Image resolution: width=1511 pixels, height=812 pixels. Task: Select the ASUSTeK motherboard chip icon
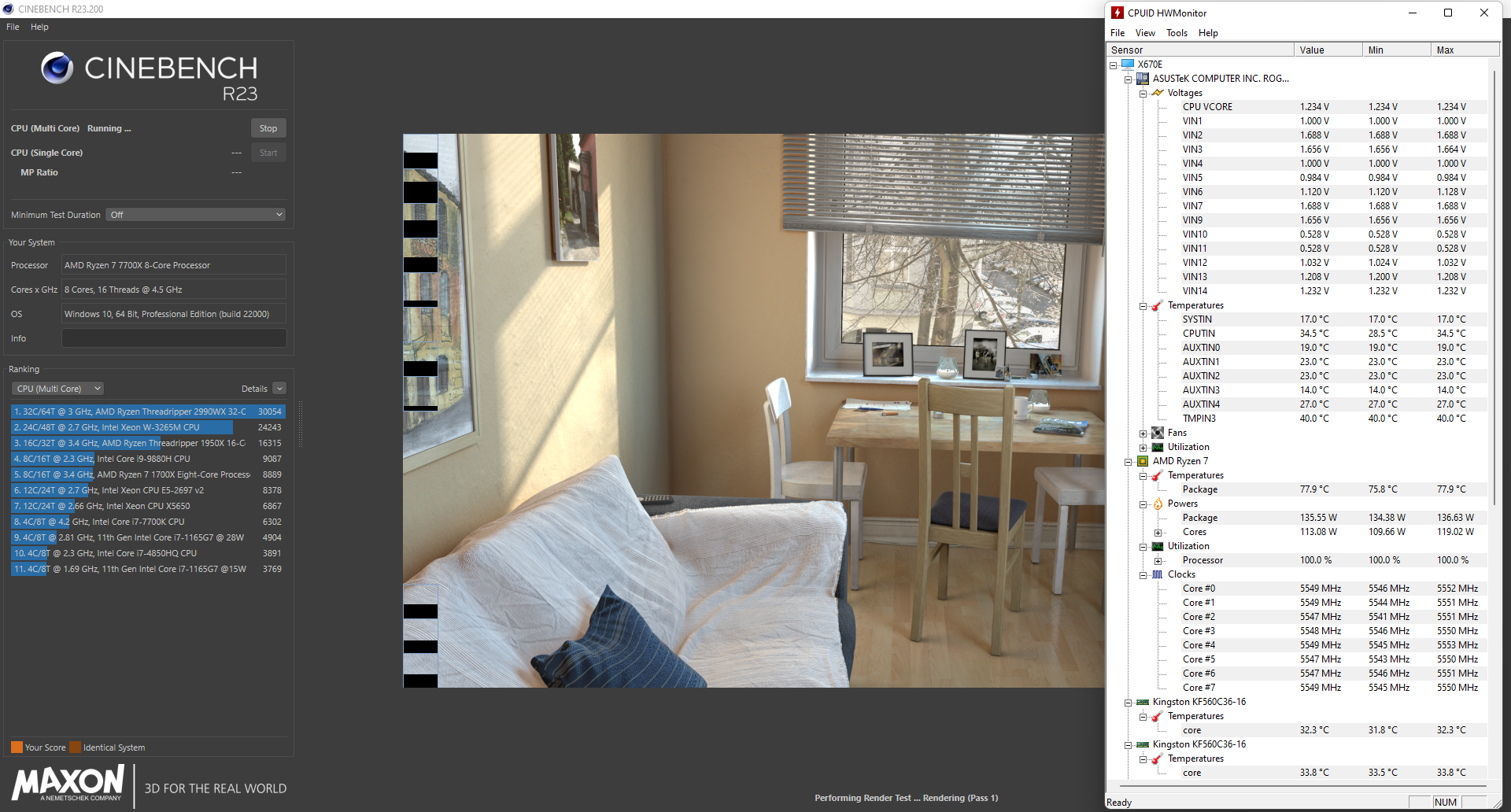point(1143,79)
